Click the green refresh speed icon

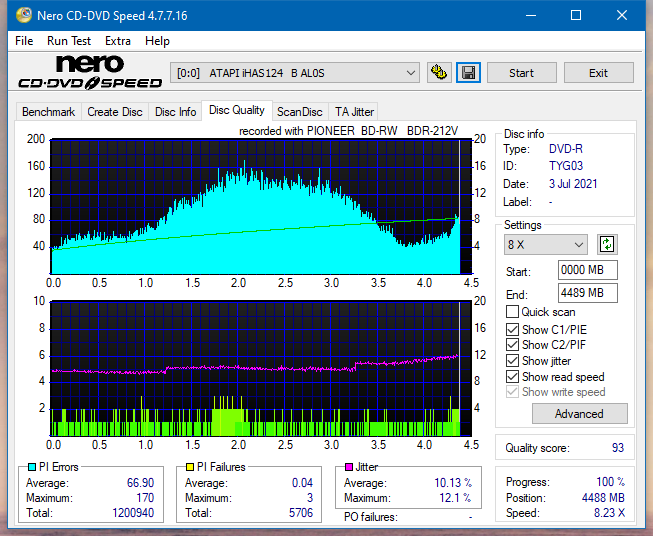[x=607, y=244]
